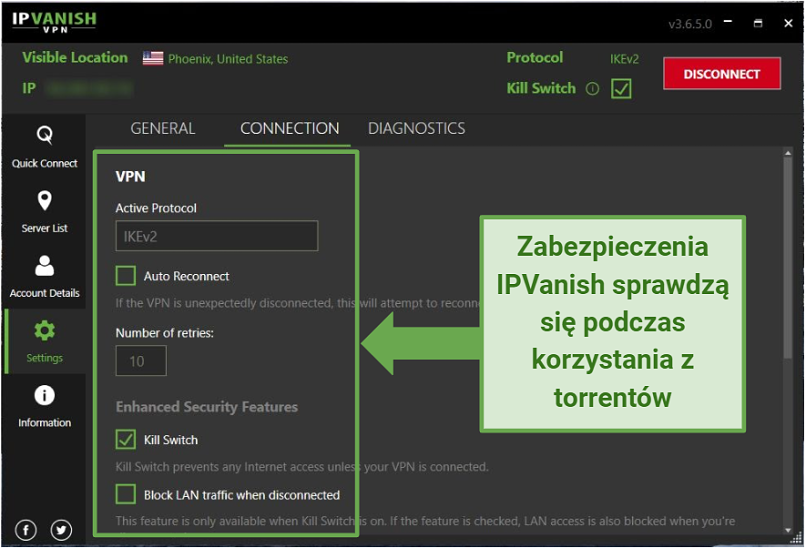The height and width of the screenshot is (548, 806).
Task: Switch to the DIAGNOSTICS tab
Action: (x=416, y=129)
